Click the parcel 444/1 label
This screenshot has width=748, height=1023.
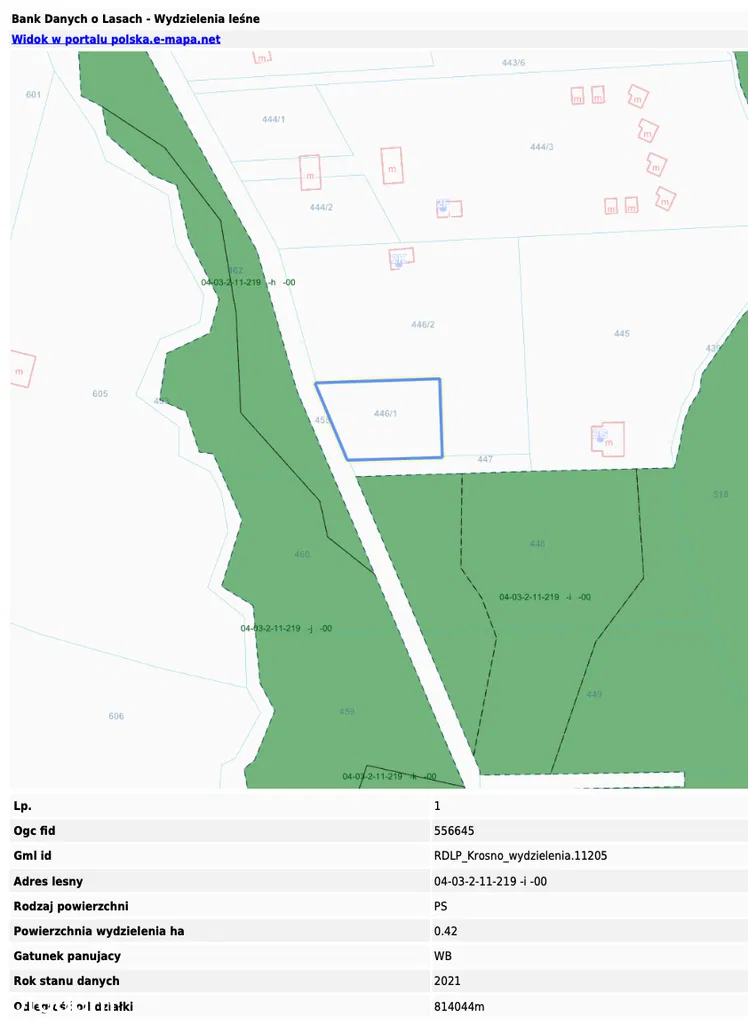click(273, 119)
